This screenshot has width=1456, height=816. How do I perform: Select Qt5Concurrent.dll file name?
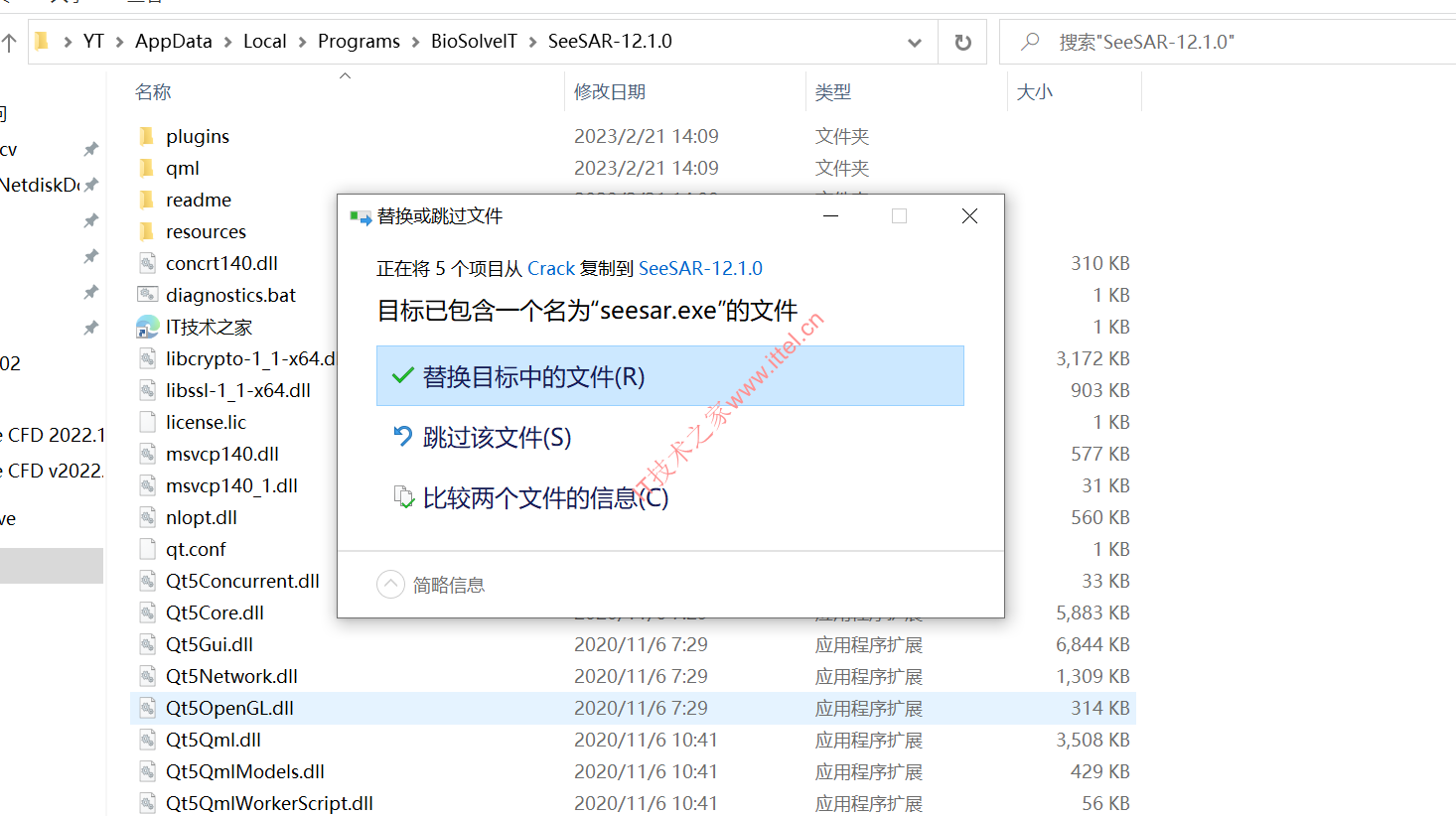(242, 581)
